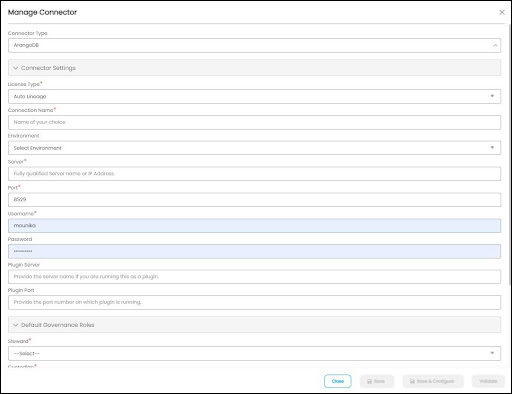Screen dimensions: 512x394
Task: Click the Connection Name input field
Action: point(254,122)
